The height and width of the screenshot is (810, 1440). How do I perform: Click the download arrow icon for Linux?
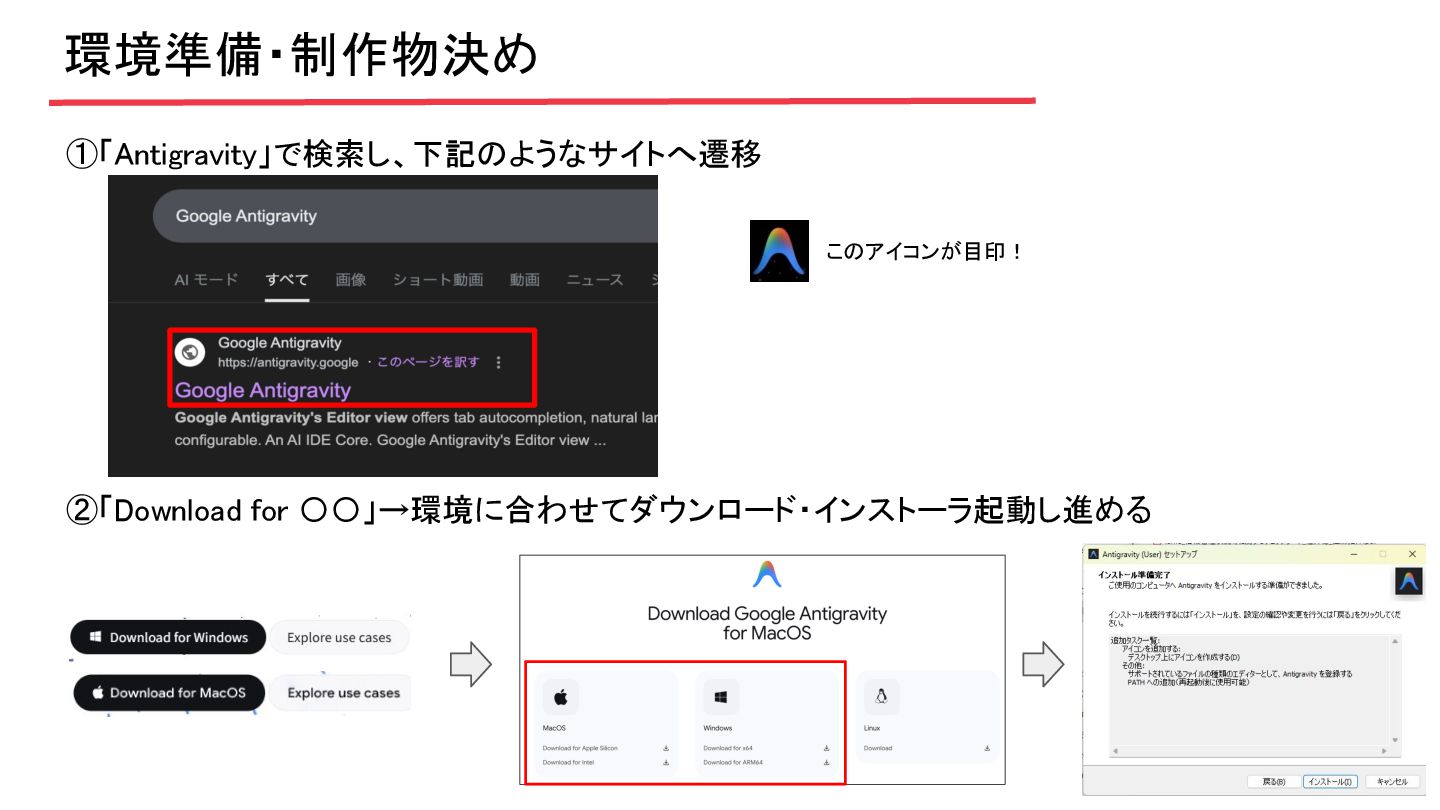(987, 748)
